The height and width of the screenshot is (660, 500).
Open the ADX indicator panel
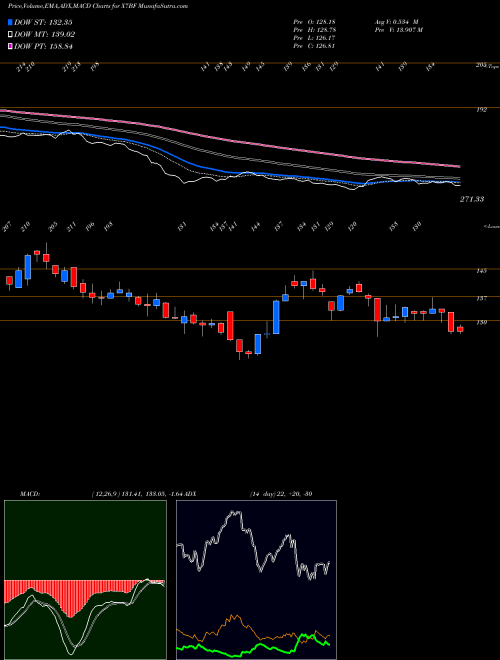click(256, 580)
